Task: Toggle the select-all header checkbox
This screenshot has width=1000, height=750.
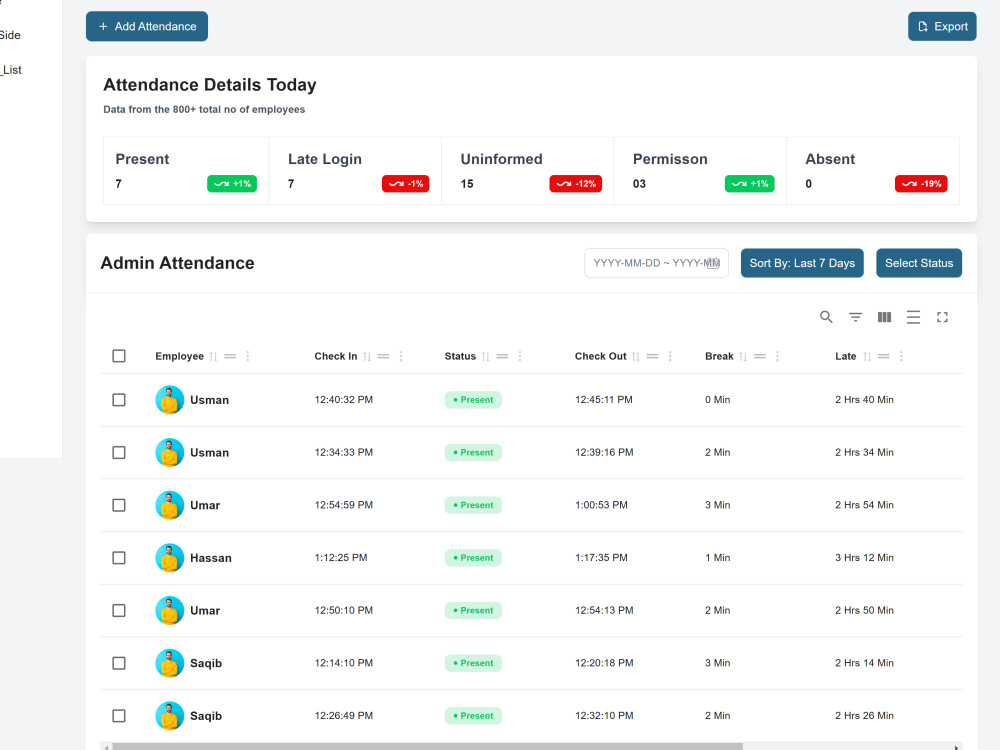Action: coord(119,356)
